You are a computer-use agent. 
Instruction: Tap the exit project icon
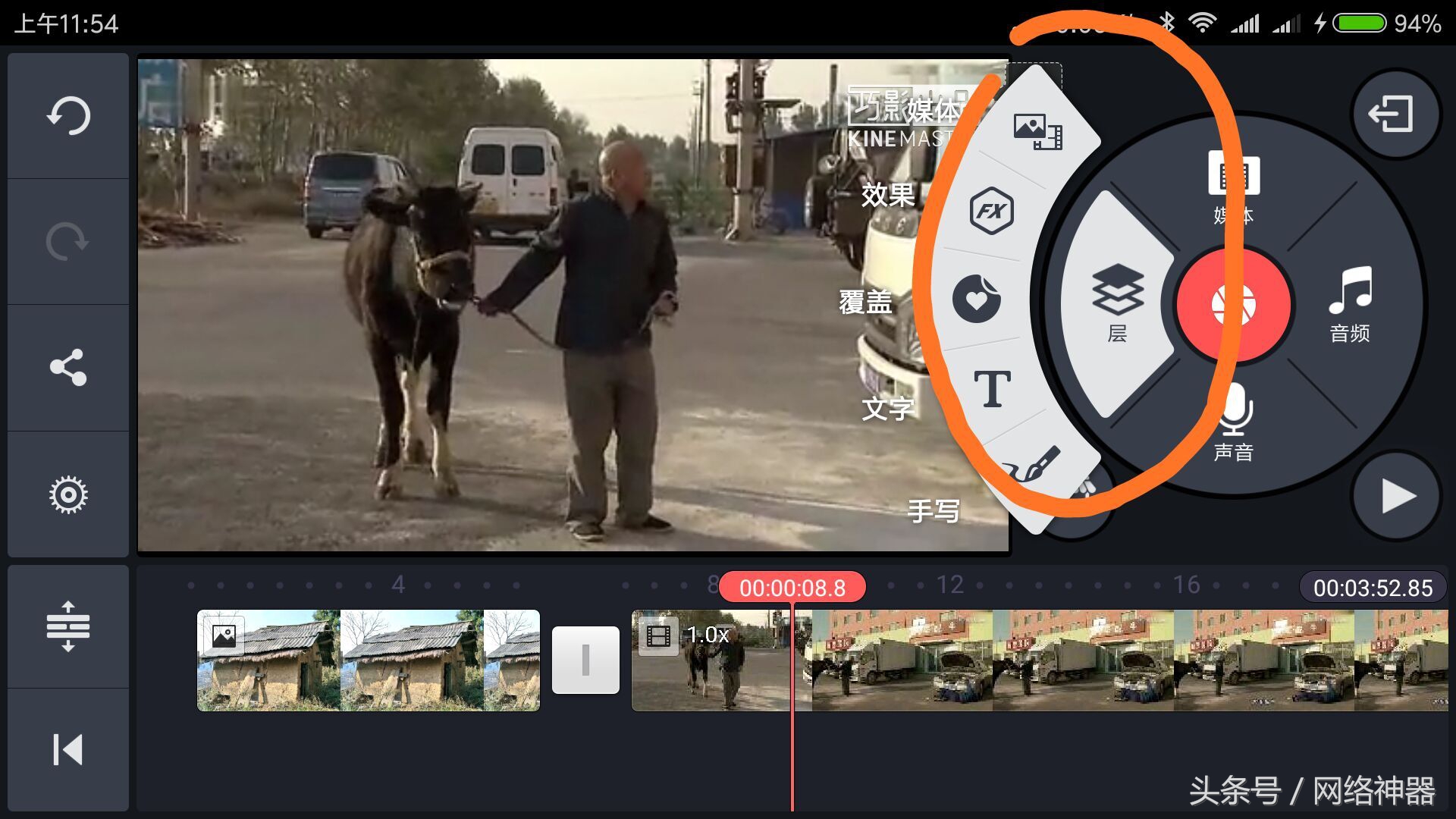pos(1393,115)
